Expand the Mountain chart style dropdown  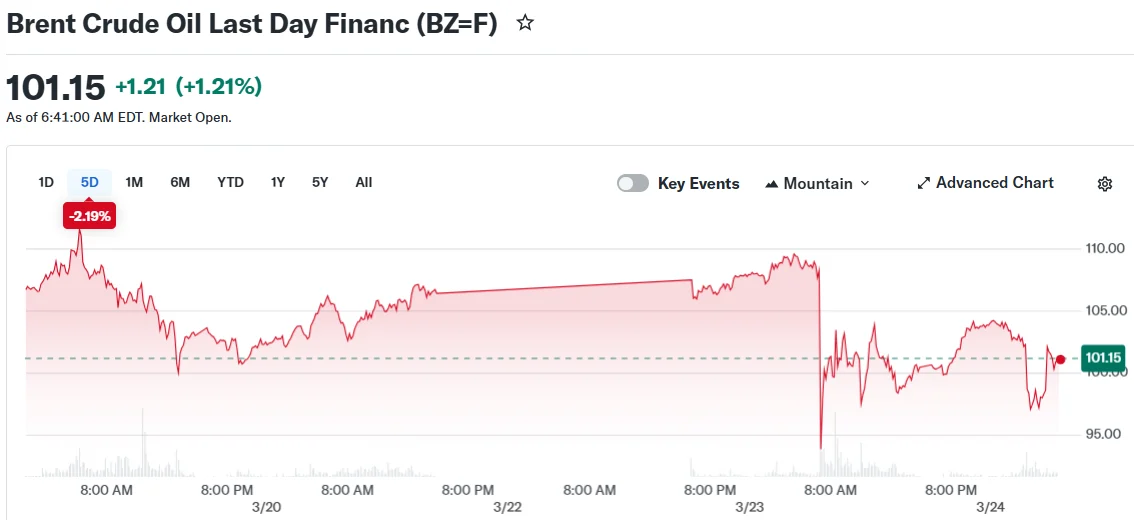coord(864,183)
